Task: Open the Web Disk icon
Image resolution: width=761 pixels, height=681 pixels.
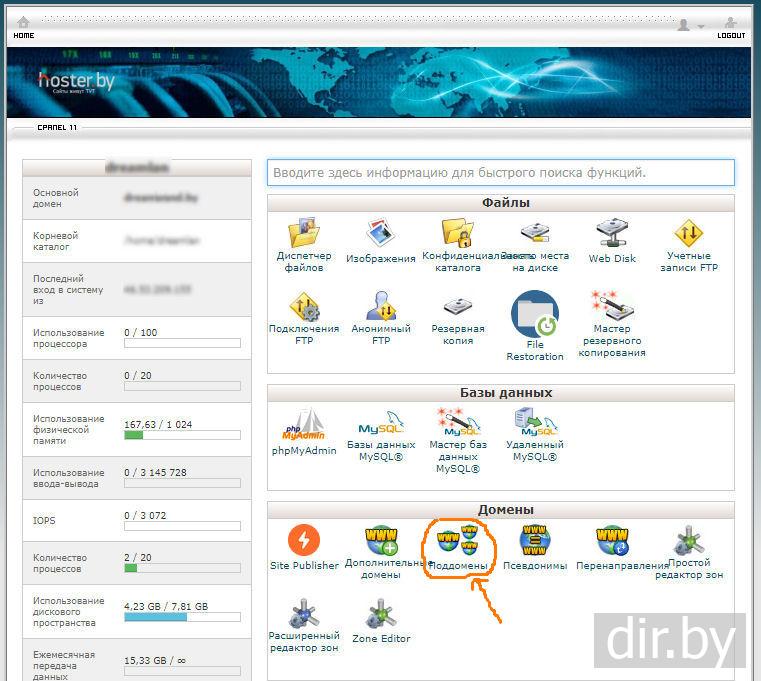Action: pos(612,241)
